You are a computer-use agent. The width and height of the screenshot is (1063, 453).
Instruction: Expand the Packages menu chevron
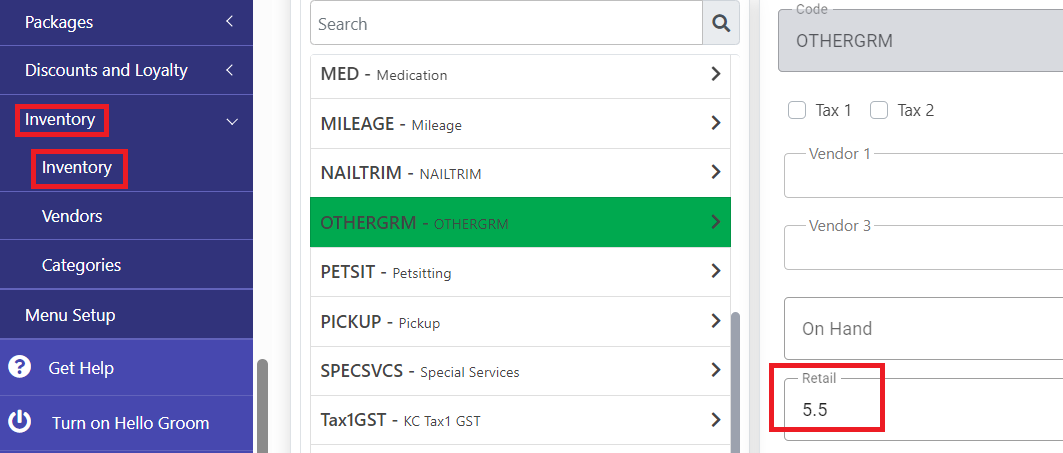[230, 22]
